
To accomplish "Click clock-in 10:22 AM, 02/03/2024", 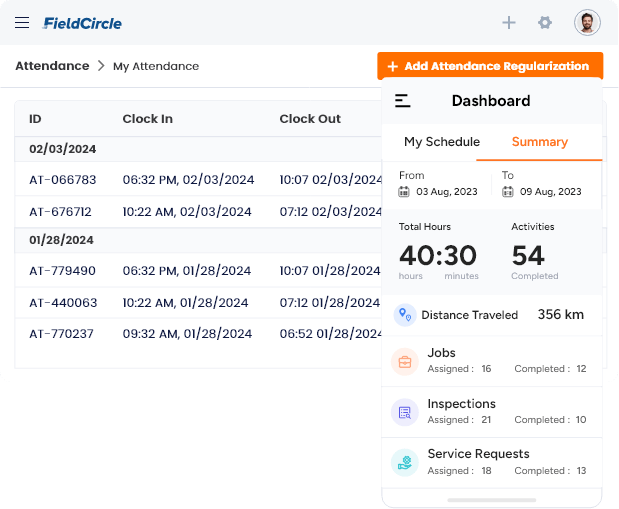I will [x=187, y=212].
